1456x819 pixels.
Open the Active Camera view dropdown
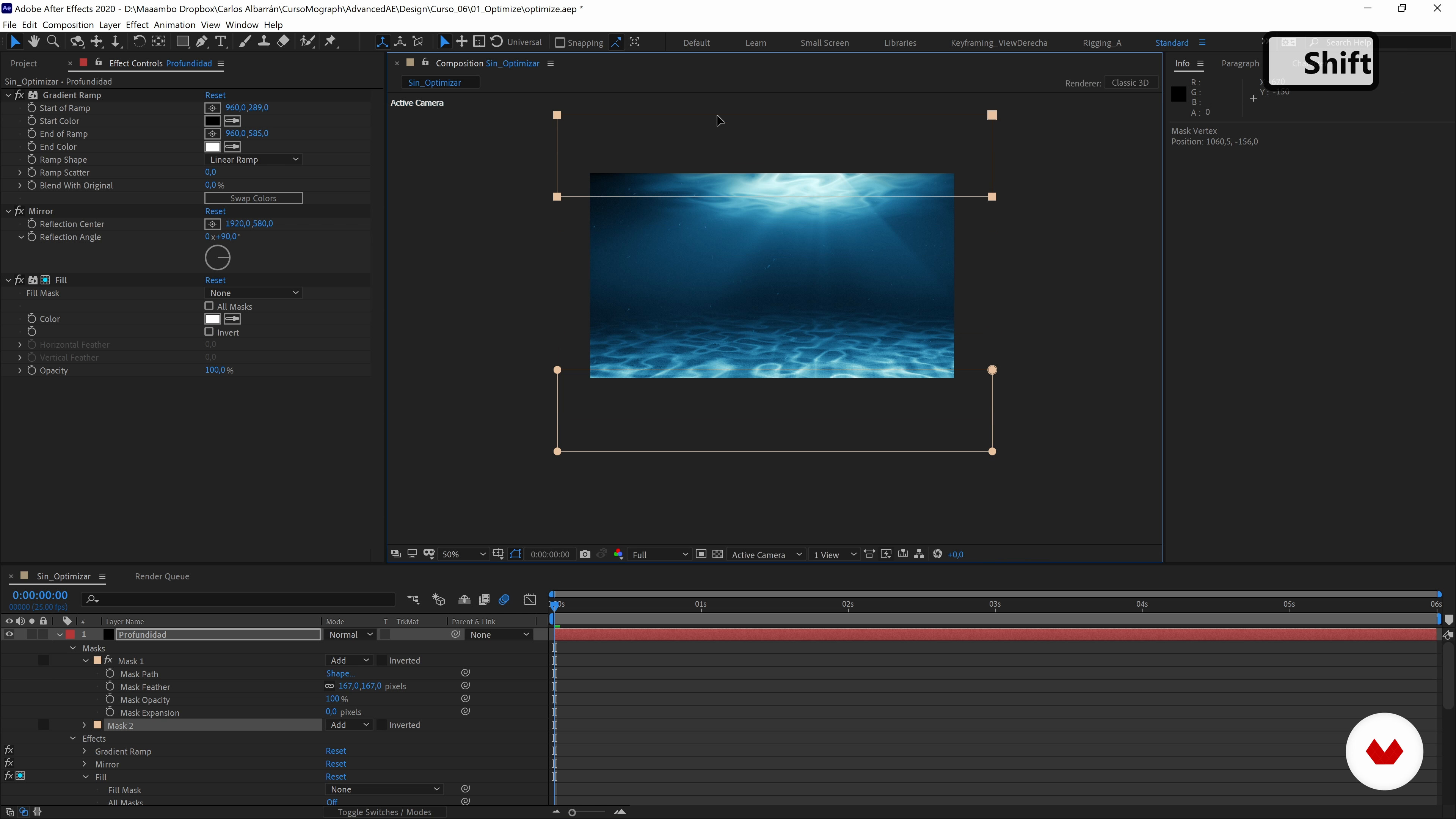tap(766, 554)
